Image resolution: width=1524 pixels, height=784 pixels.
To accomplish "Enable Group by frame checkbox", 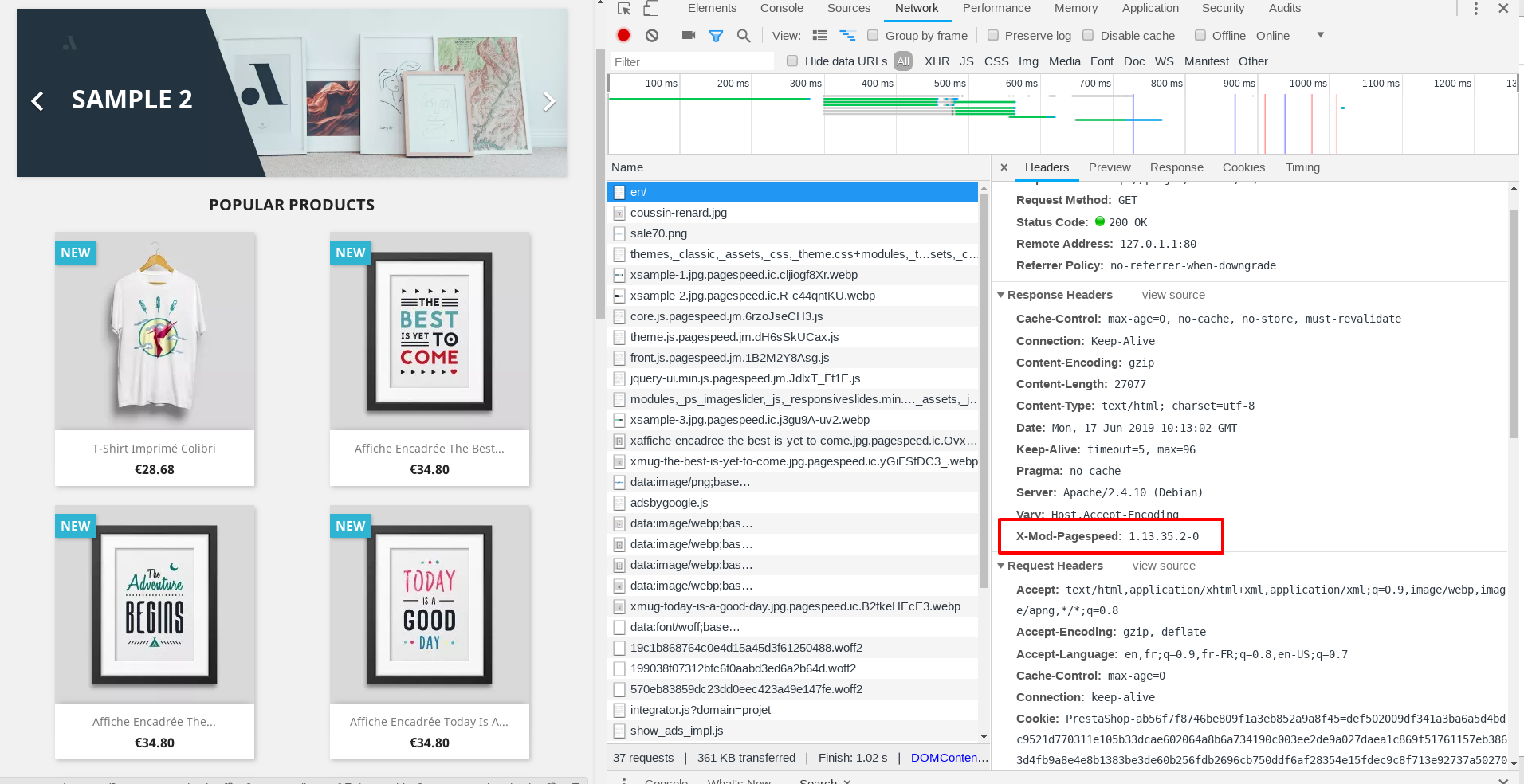I will [873, 35].
